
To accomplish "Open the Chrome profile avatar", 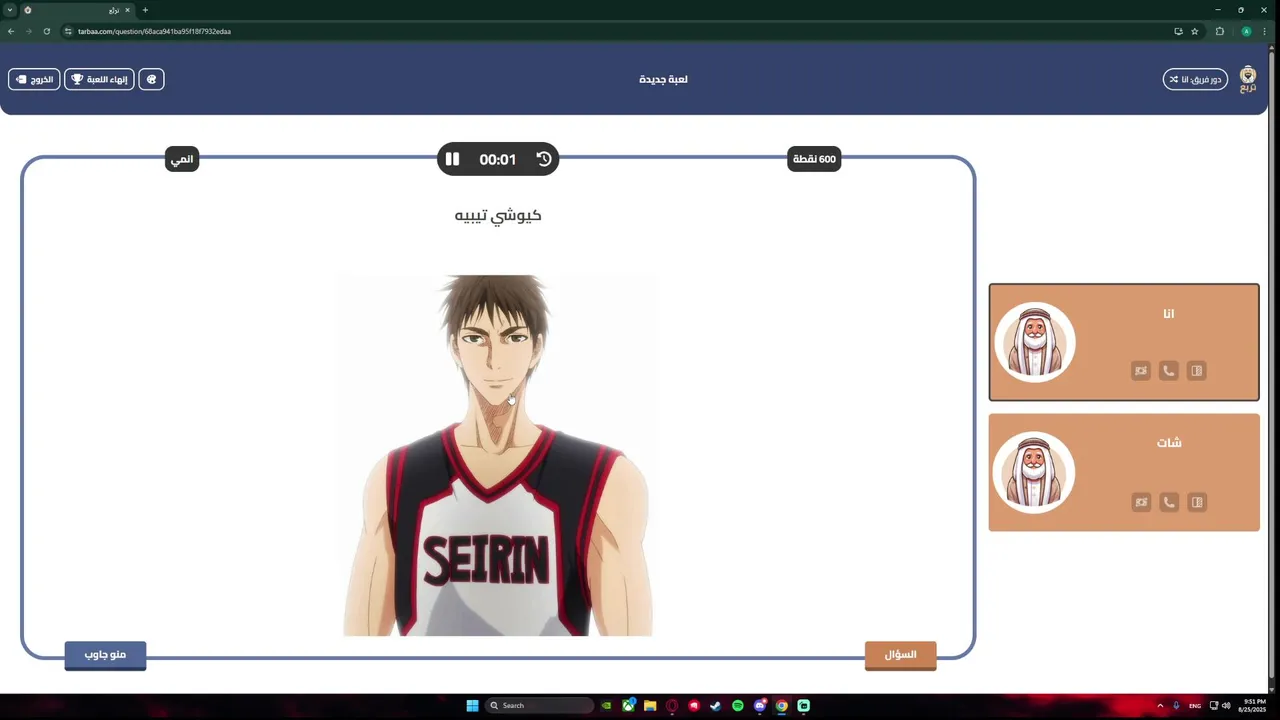I will point(1246,31).
